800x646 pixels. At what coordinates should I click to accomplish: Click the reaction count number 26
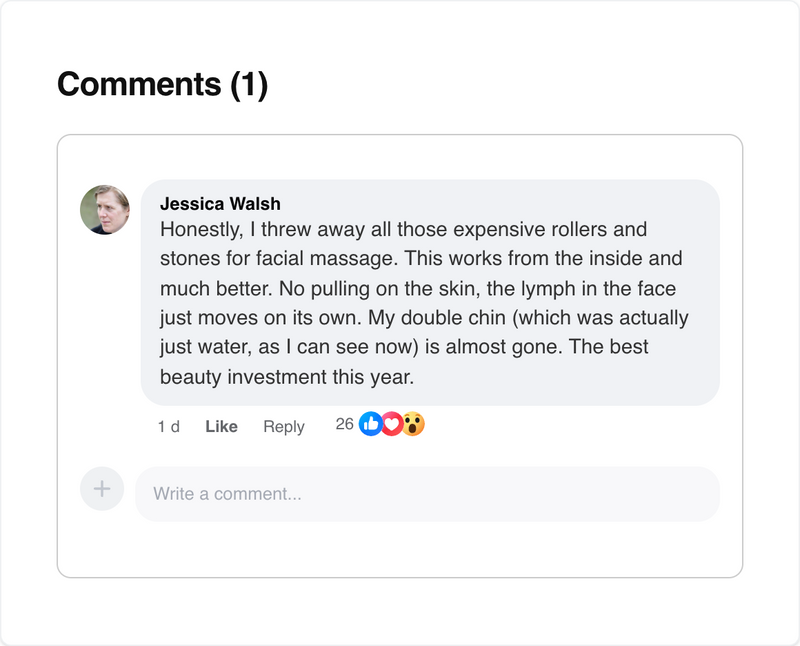click(x=343, y=424)
